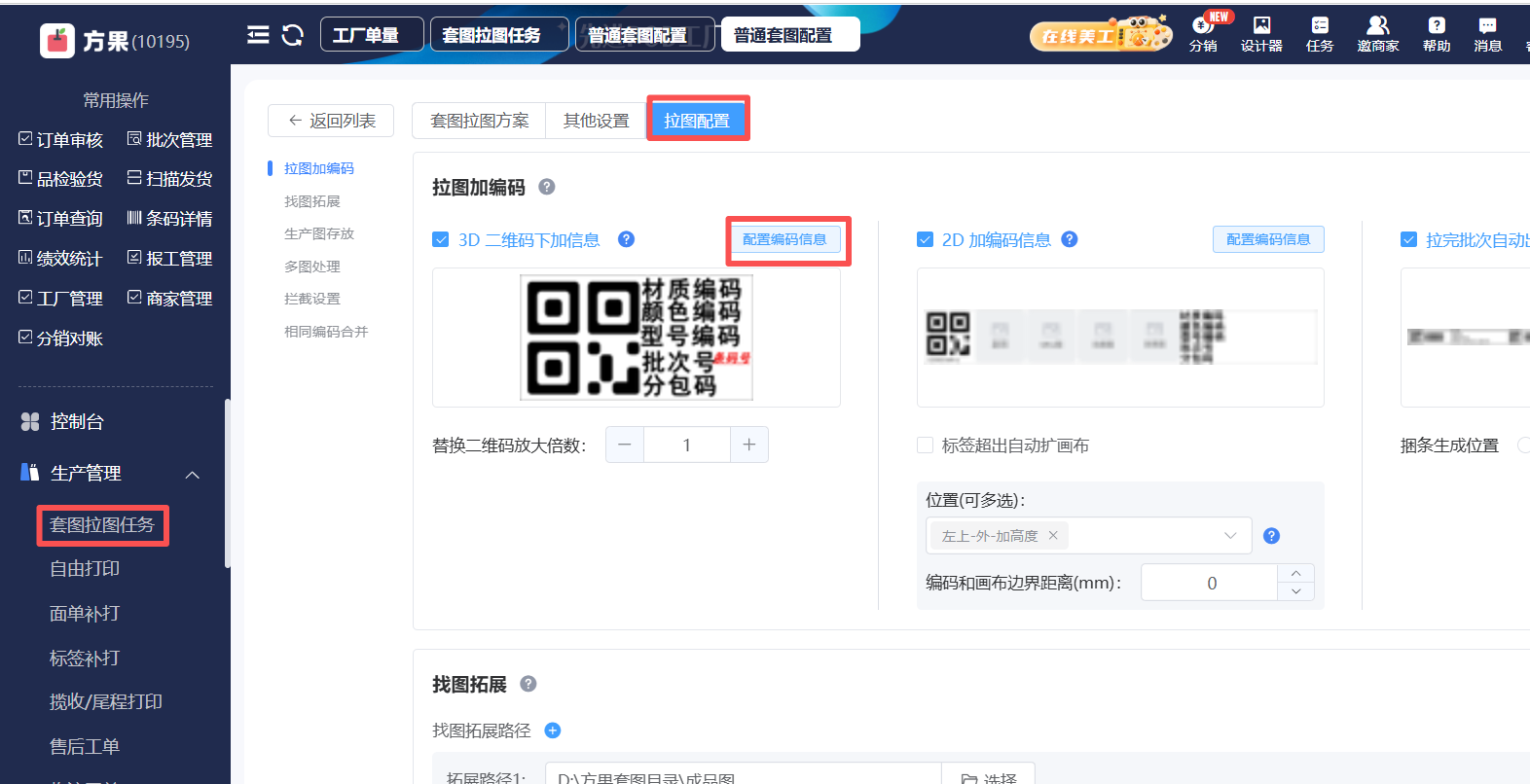Open 品检验货 shortcut

pos(60,179)
